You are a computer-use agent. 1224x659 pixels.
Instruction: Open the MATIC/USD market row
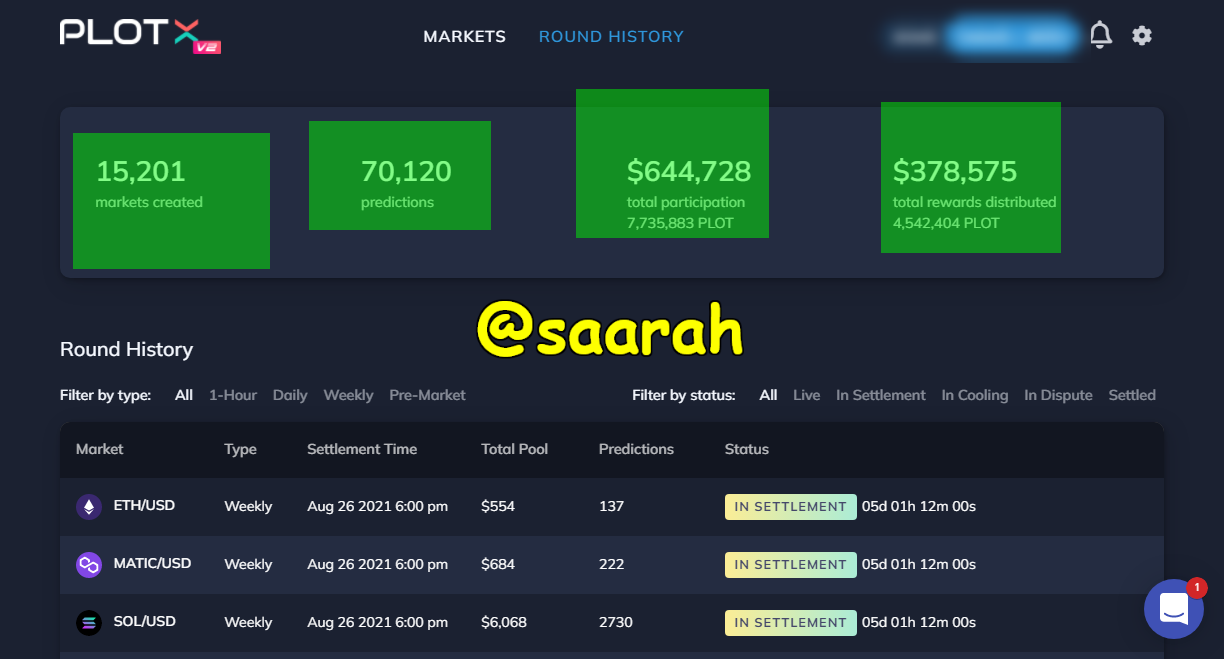[612, 565]
